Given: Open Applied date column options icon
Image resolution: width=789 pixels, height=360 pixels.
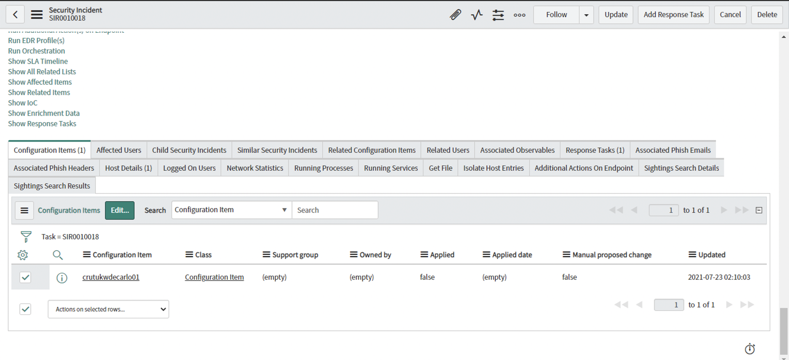Looking at the screenshot, I should (486, 255).
